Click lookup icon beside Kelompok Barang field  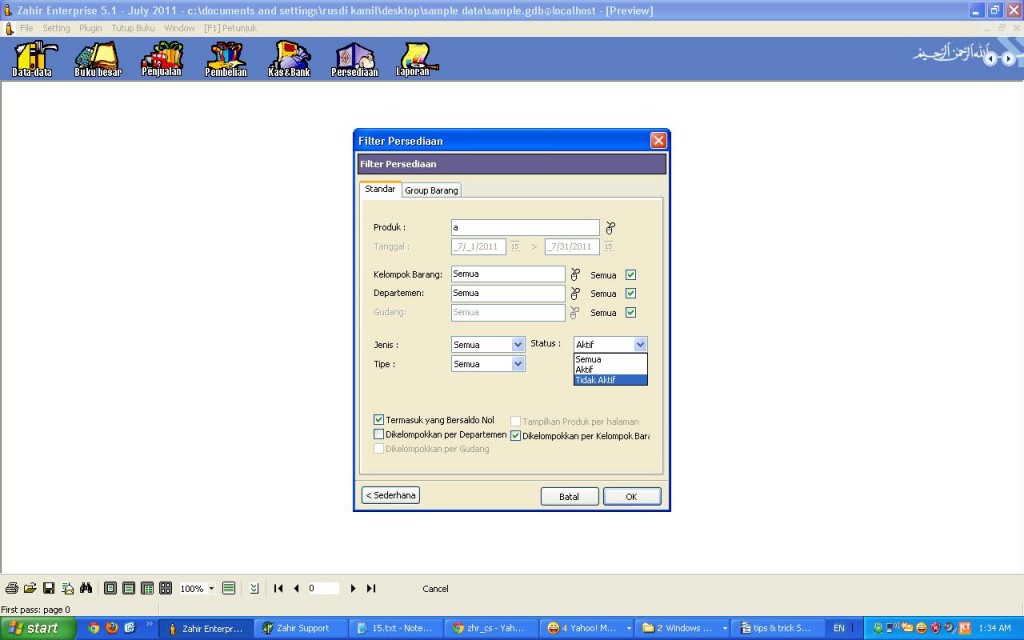(x=575, y=274)
